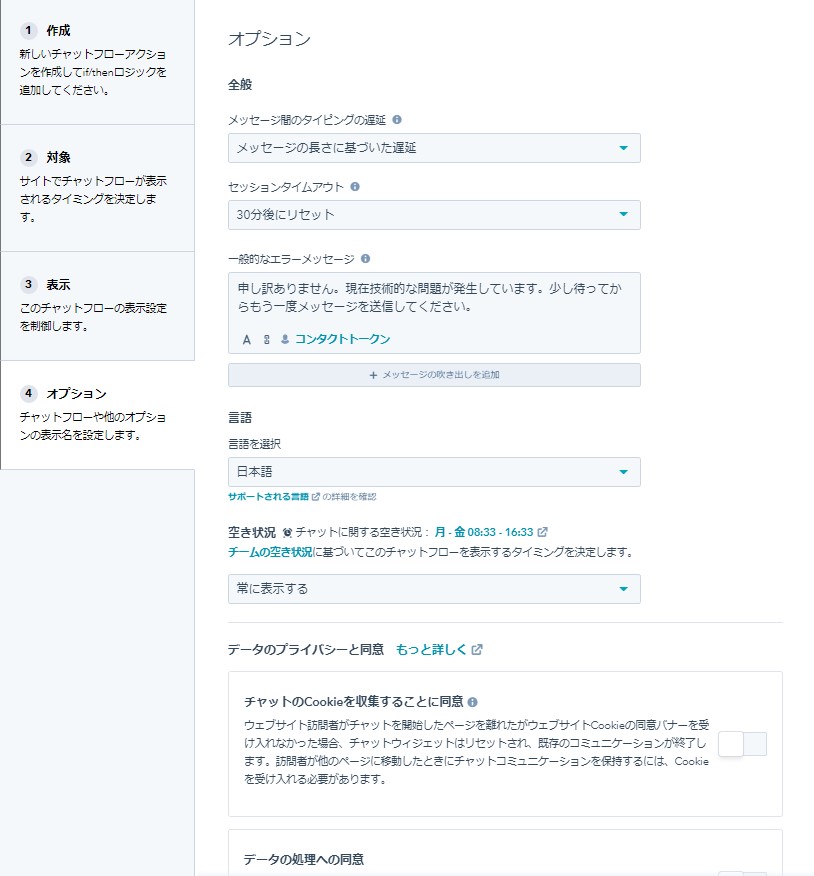Open 月 - 金 08:33 - 16:33 availability link
Viewport: 814px width, 876px height.
(x=484, y=532)
